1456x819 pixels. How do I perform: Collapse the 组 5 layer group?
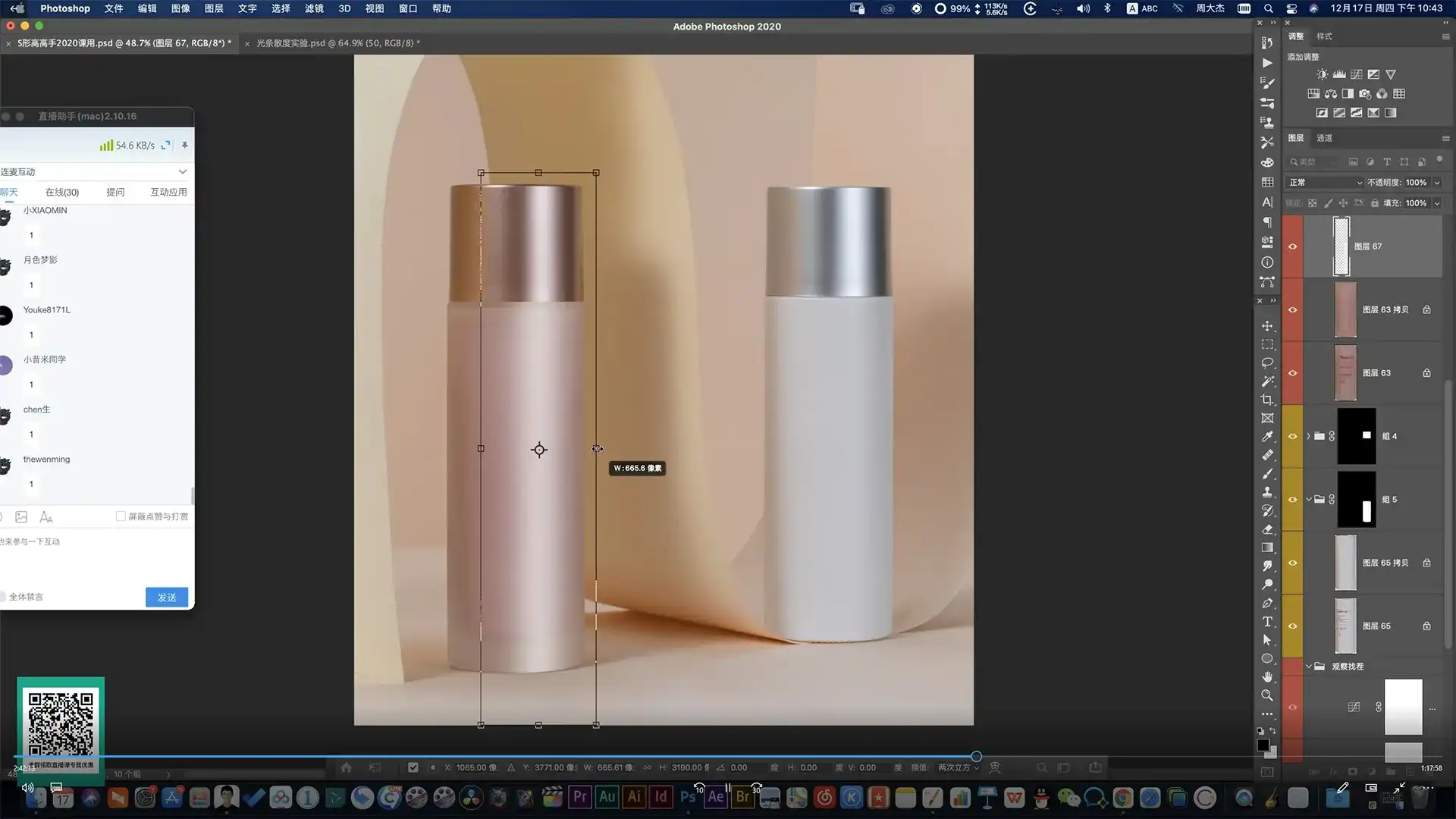click(x=1309, y=499)
